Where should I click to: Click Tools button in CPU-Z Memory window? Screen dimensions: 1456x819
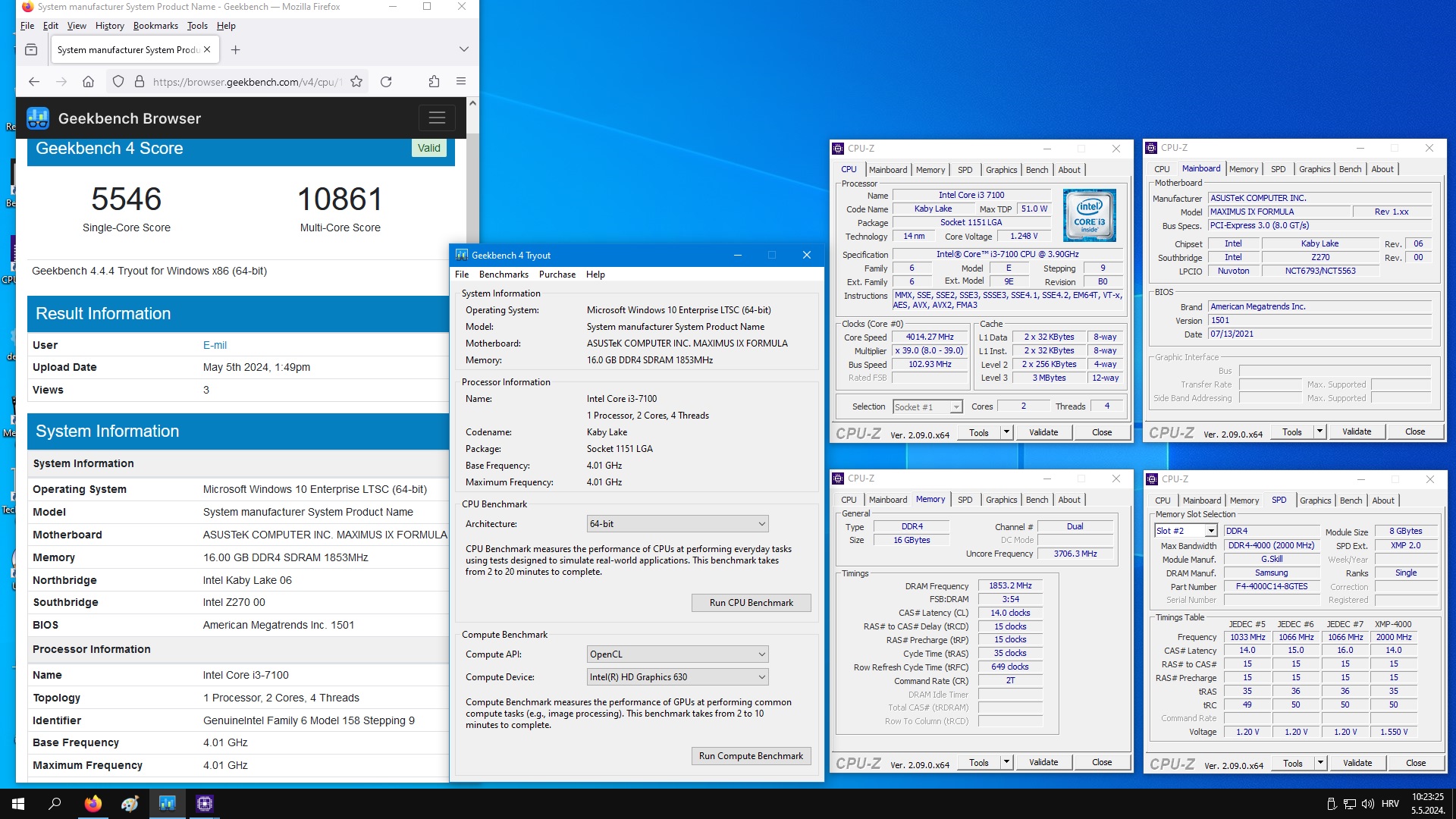[x=979, y=762]
